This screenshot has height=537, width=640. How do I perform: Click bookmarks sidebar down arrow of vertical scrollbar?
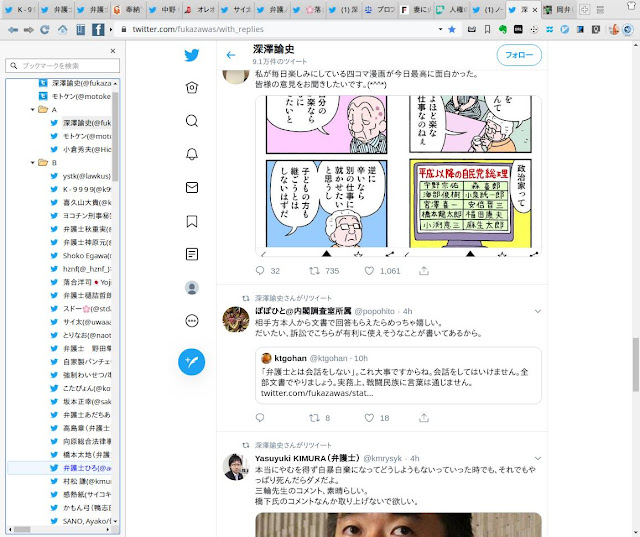pyautogui.click(x=116, y=521)
